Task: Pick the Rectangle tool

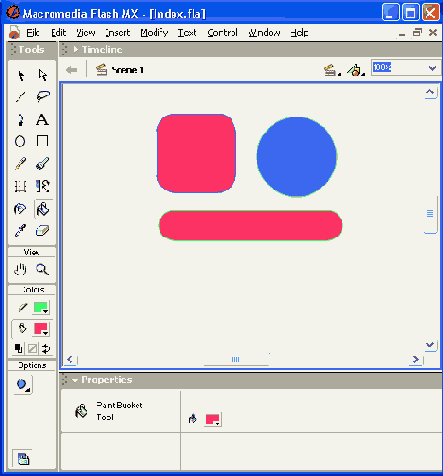Action: [x=42, y=141]
